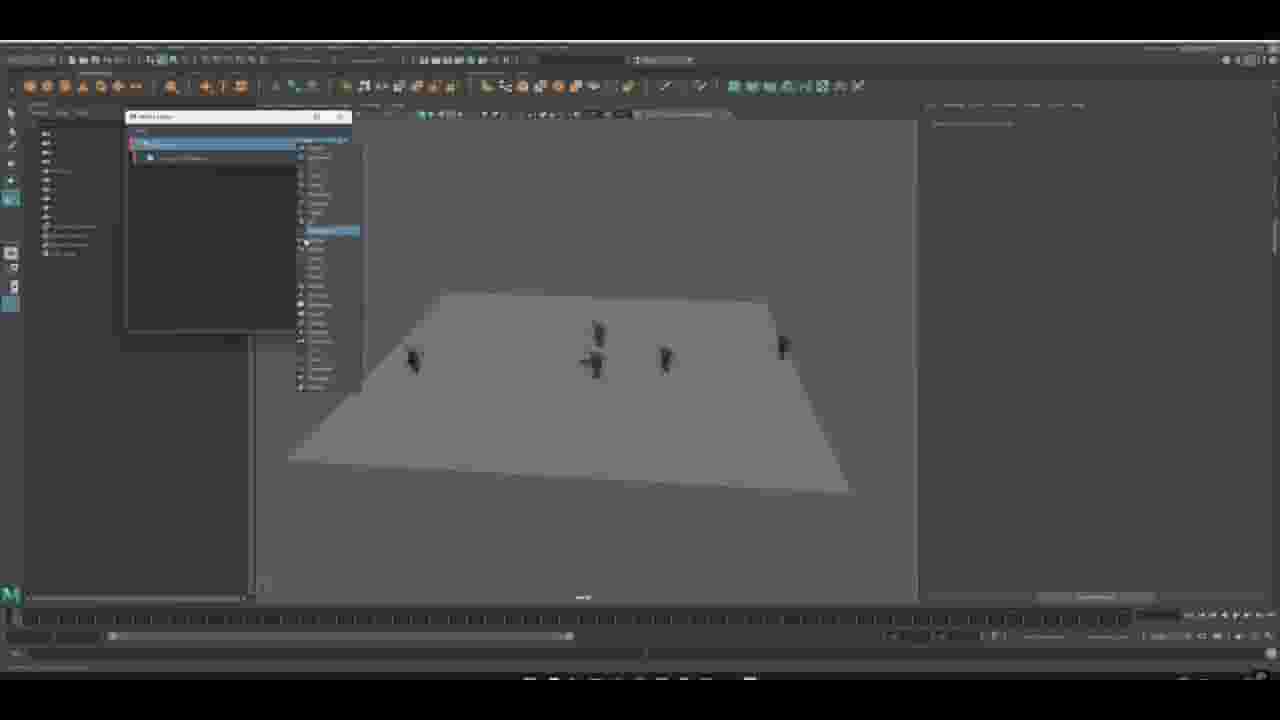Image resolution: width=1280 pixels, height=720 pixels.
Task: Select the arrow Select tool in the toolbox
Action: click(11, 113)
